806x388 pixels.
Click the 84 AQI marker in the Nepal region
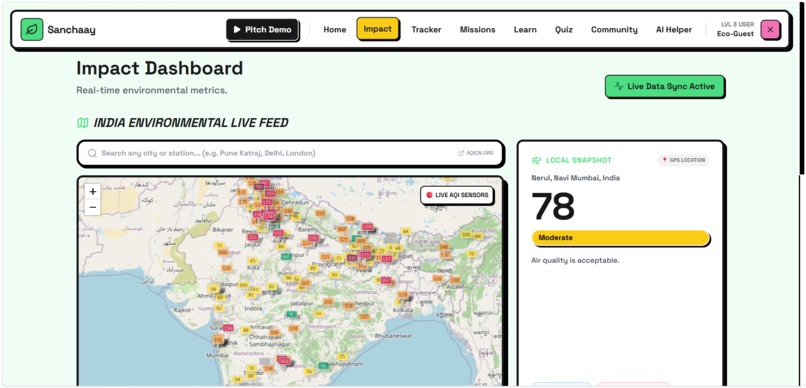[x=406, y=231]
